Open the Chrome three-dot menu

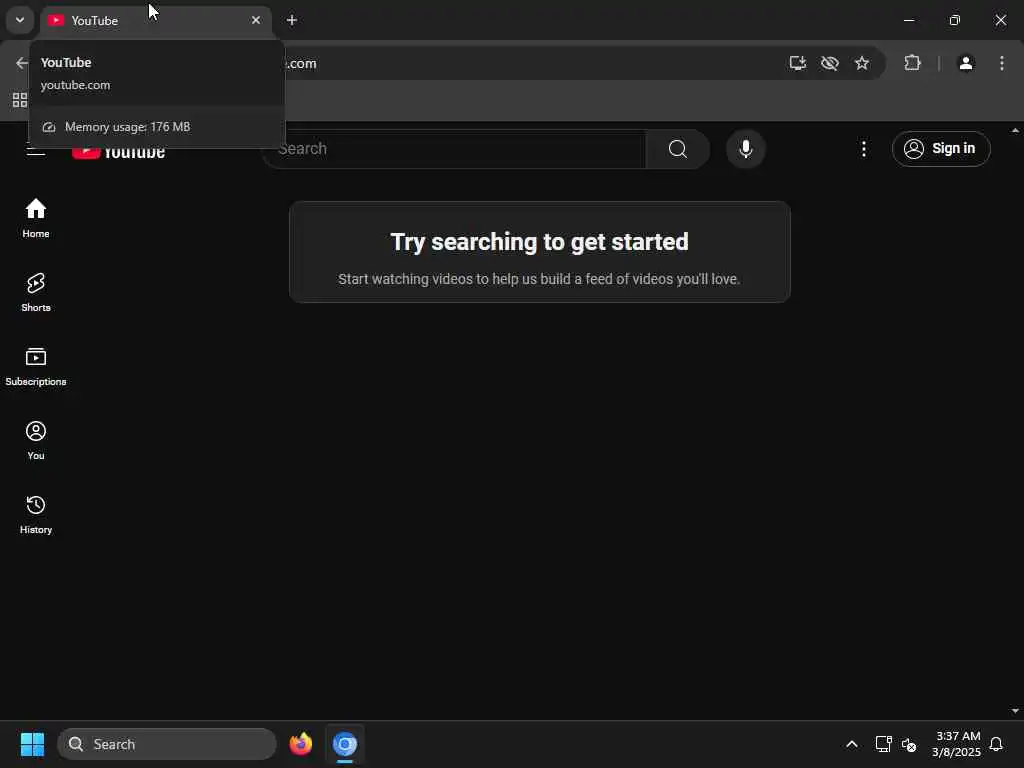pos(1002,63)
